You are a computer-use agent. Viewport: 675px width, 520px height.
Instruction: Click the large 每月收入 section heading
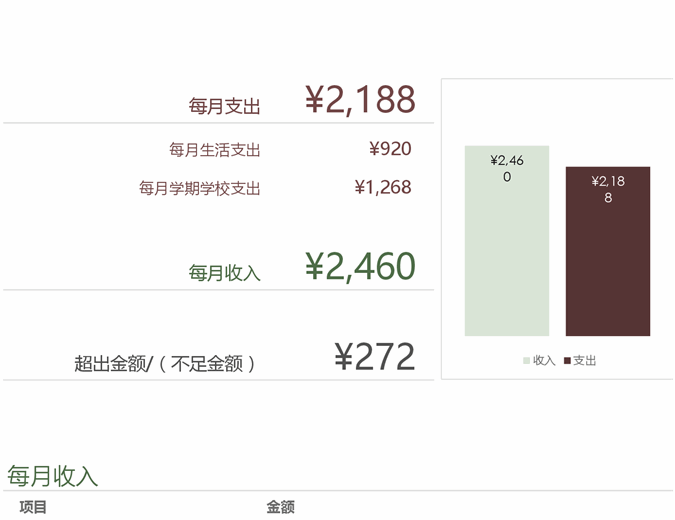pyautogui.click(x=52, y=476)
